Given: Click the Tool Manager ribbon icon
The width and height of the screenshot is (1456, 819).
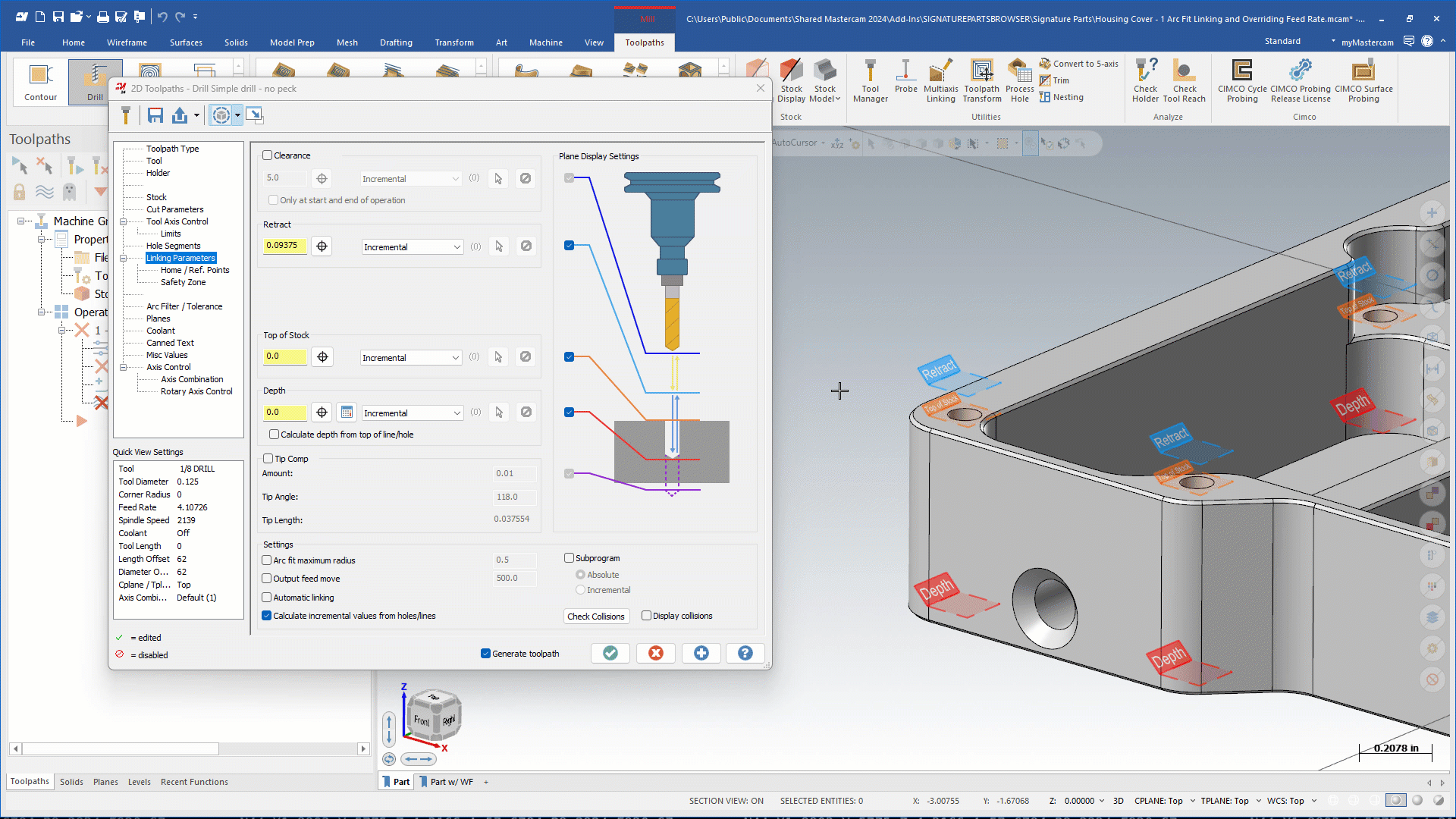Looking at the screenshot, I should [870, 80].
